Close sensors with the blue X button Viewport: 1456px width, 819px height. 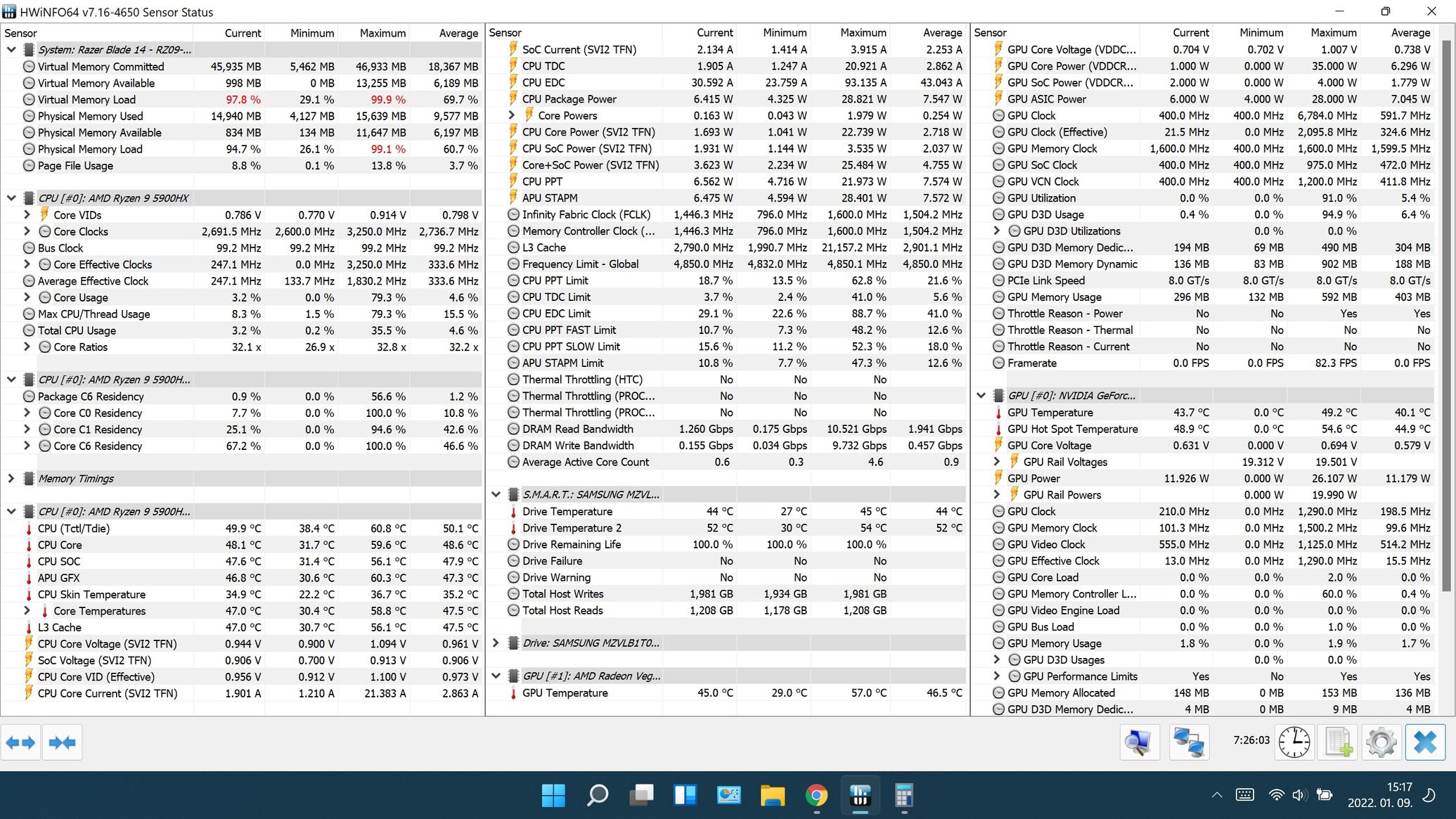point(1425,742)
